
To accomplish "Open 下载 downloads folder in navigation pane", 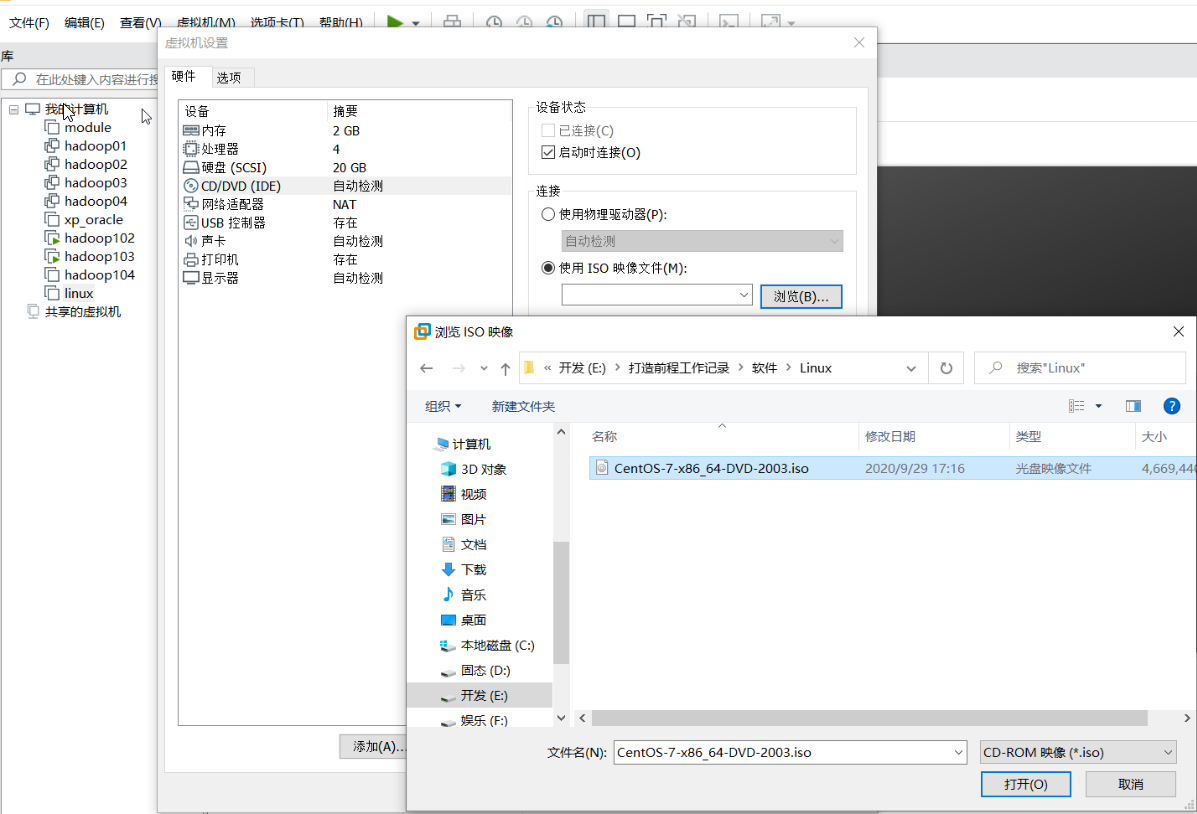I will (x=473, y=570).
